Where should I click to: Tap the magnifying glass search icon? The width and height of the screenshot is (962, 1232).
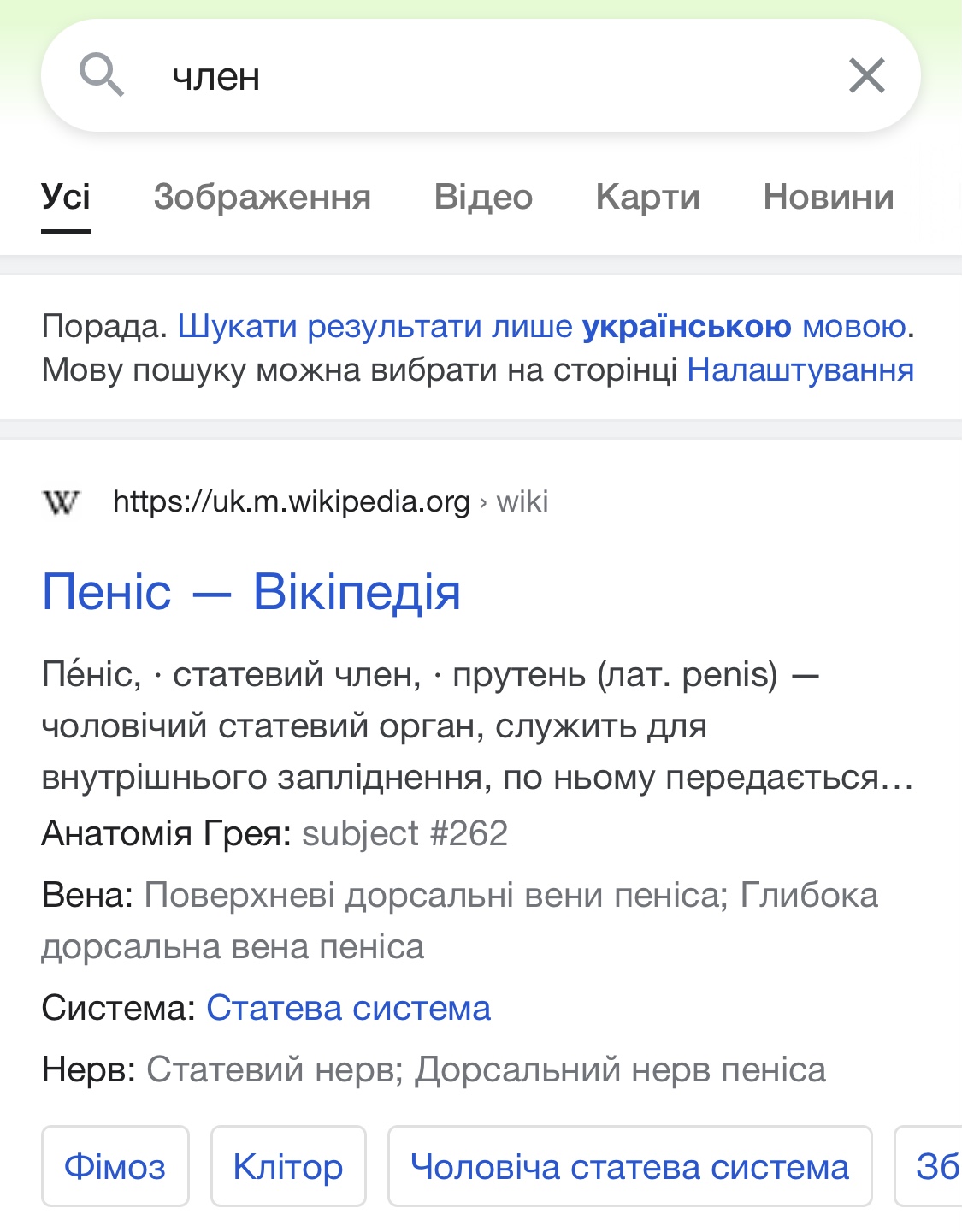(x=102, y=74)
